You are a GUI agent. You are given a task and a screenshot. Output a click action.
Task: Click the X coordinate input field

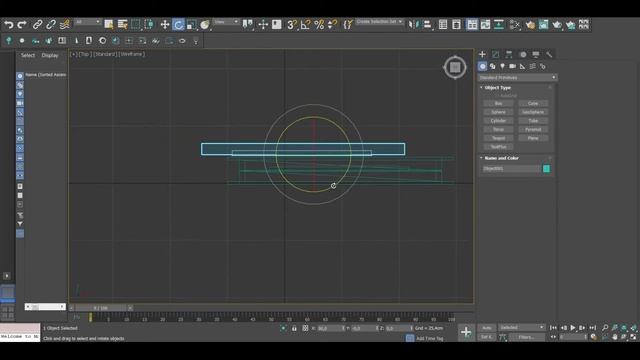point(331,328)
